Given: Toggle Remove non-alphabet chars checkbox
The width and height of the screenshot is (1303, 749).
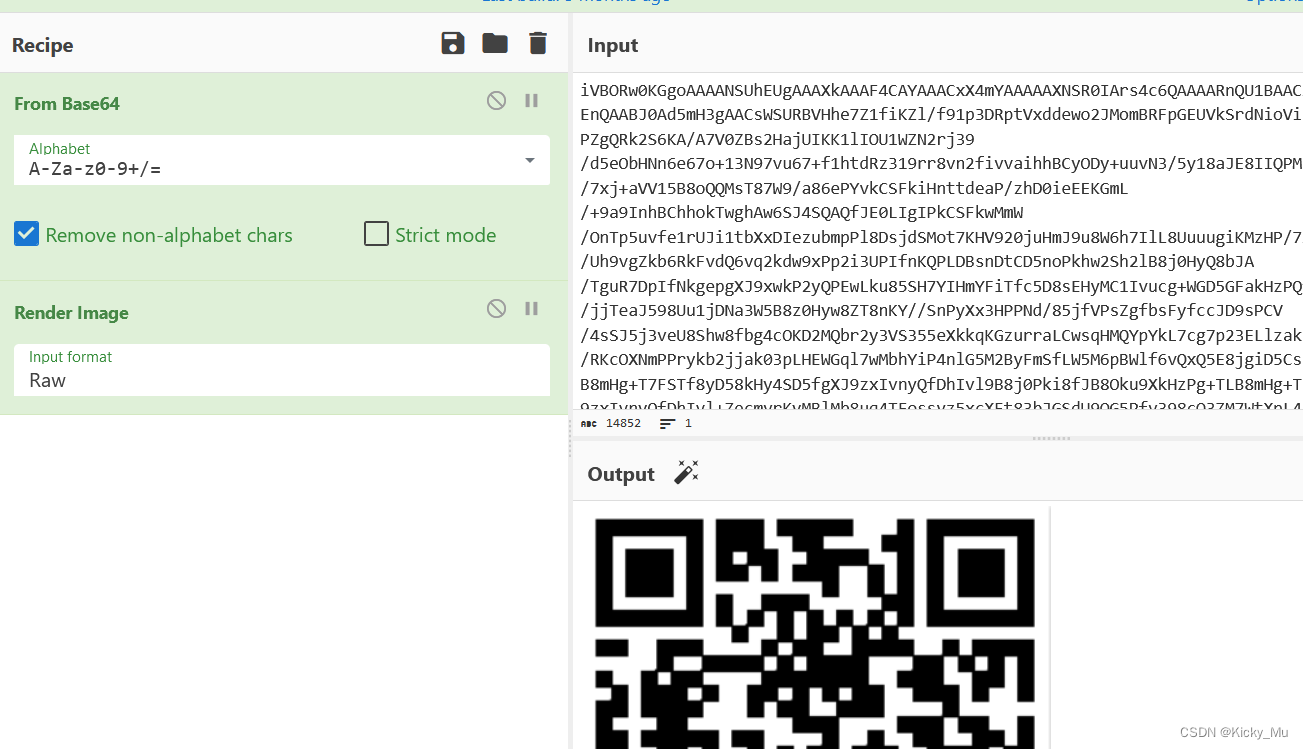Looking at the screenshot, I should pyautogui.click(x=26, y=234).
